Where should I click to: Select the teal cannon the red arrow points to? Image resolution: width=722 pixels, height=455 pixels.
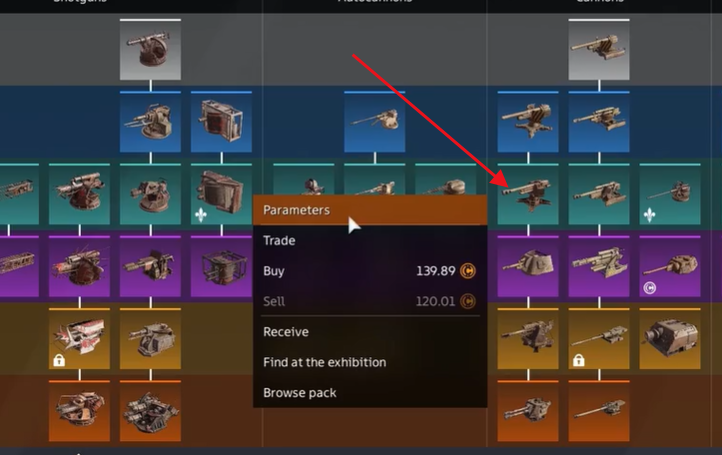pyautogui.click(x=528, y=194)
